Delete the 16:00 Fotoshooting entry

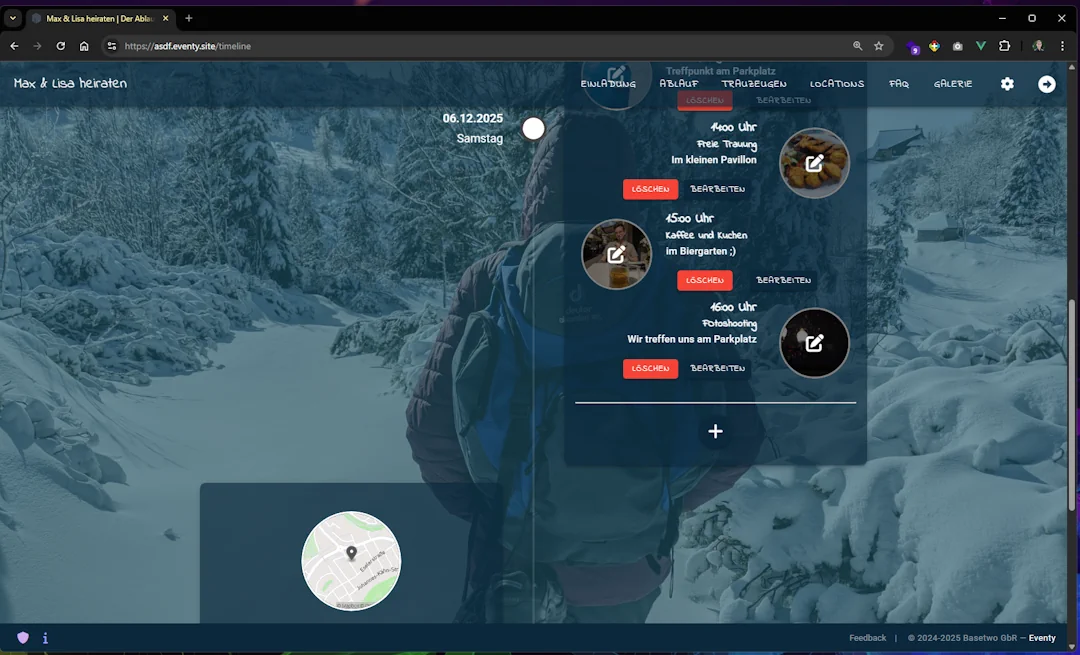pyautogui.click(x=650, y=368)
